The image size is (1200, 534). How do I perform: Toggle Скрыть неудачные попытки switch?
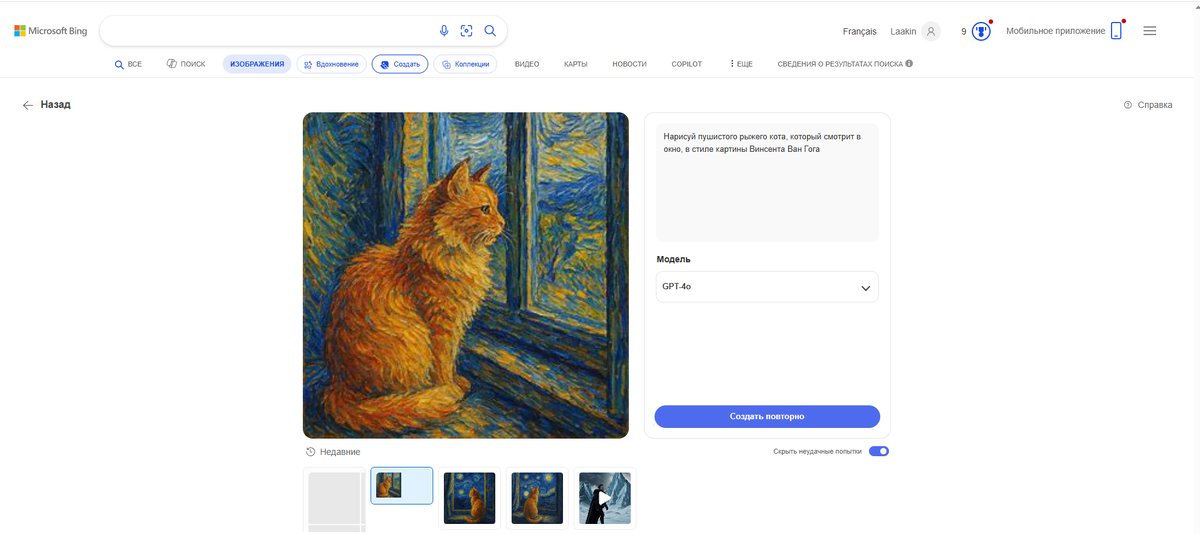click(879, 451)
